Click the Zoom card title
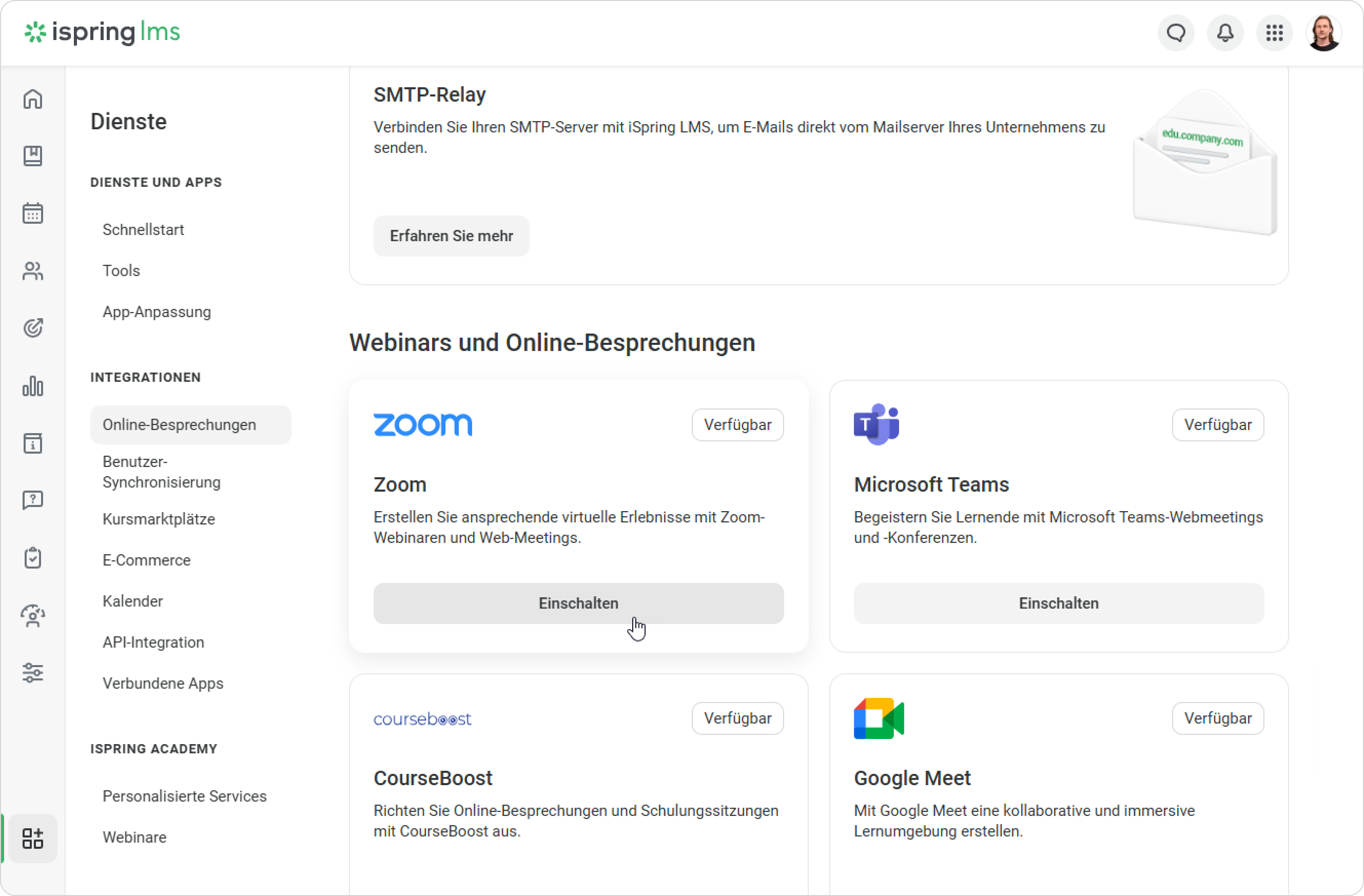The width and height of the screenshot is (1364, 896). (400, 484)
